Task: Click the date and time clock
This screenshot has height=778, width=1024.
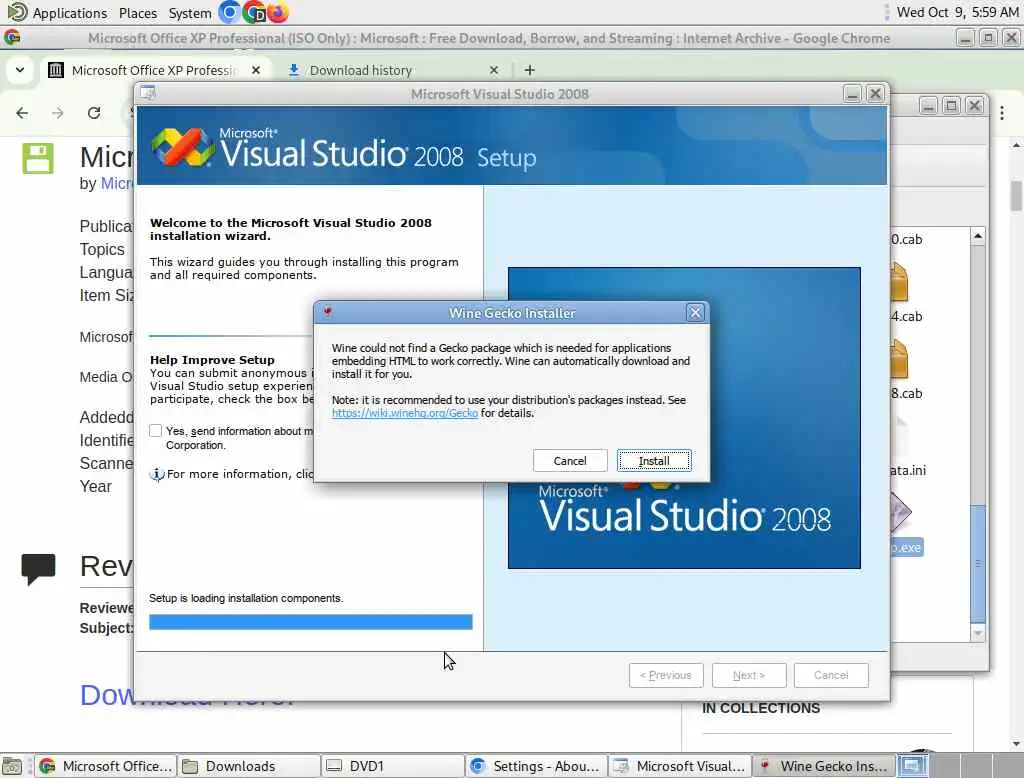Action: (957, 12)
